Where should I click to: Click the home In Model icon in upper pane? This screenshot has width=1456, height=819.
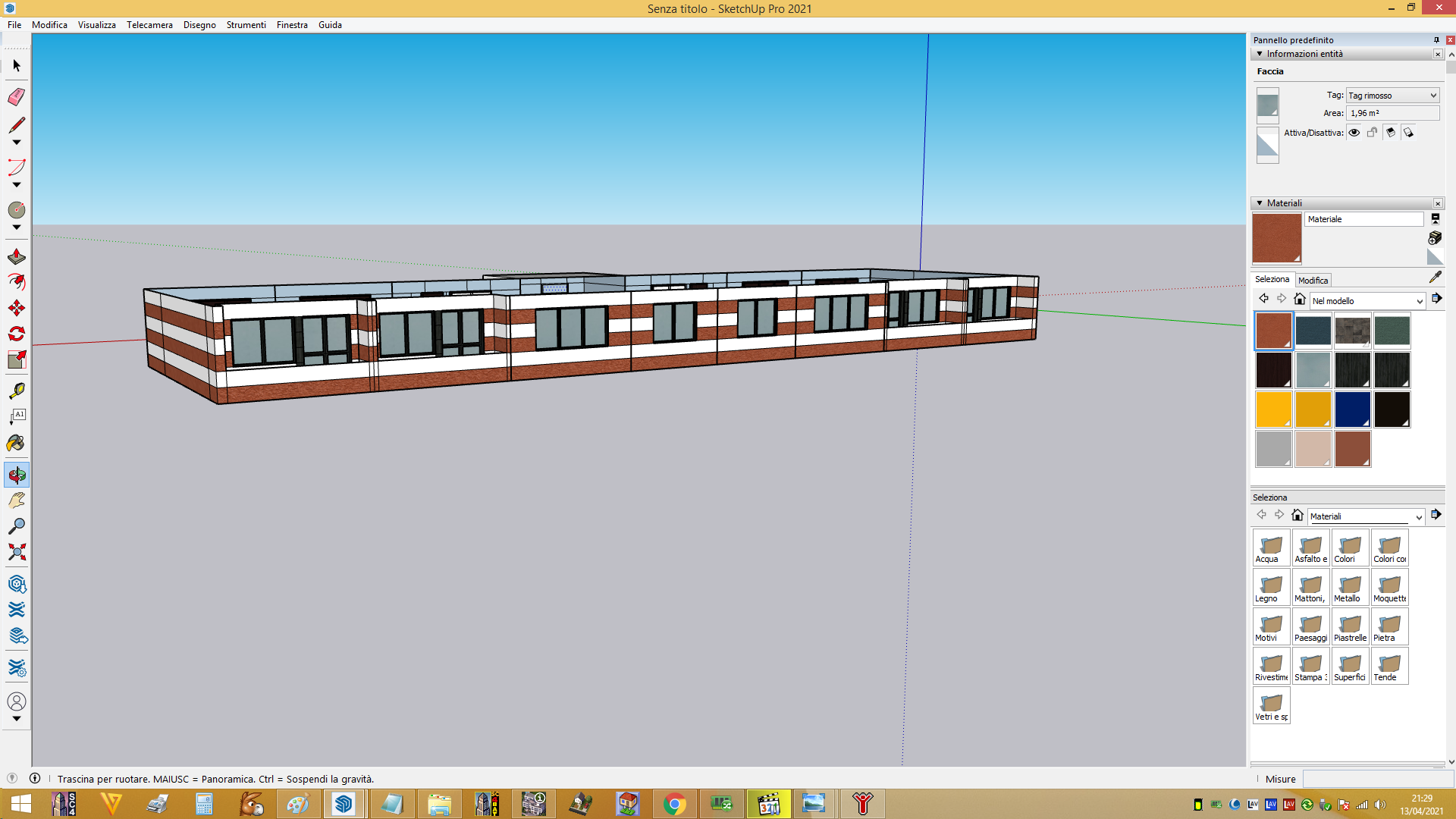[1300, 299]
